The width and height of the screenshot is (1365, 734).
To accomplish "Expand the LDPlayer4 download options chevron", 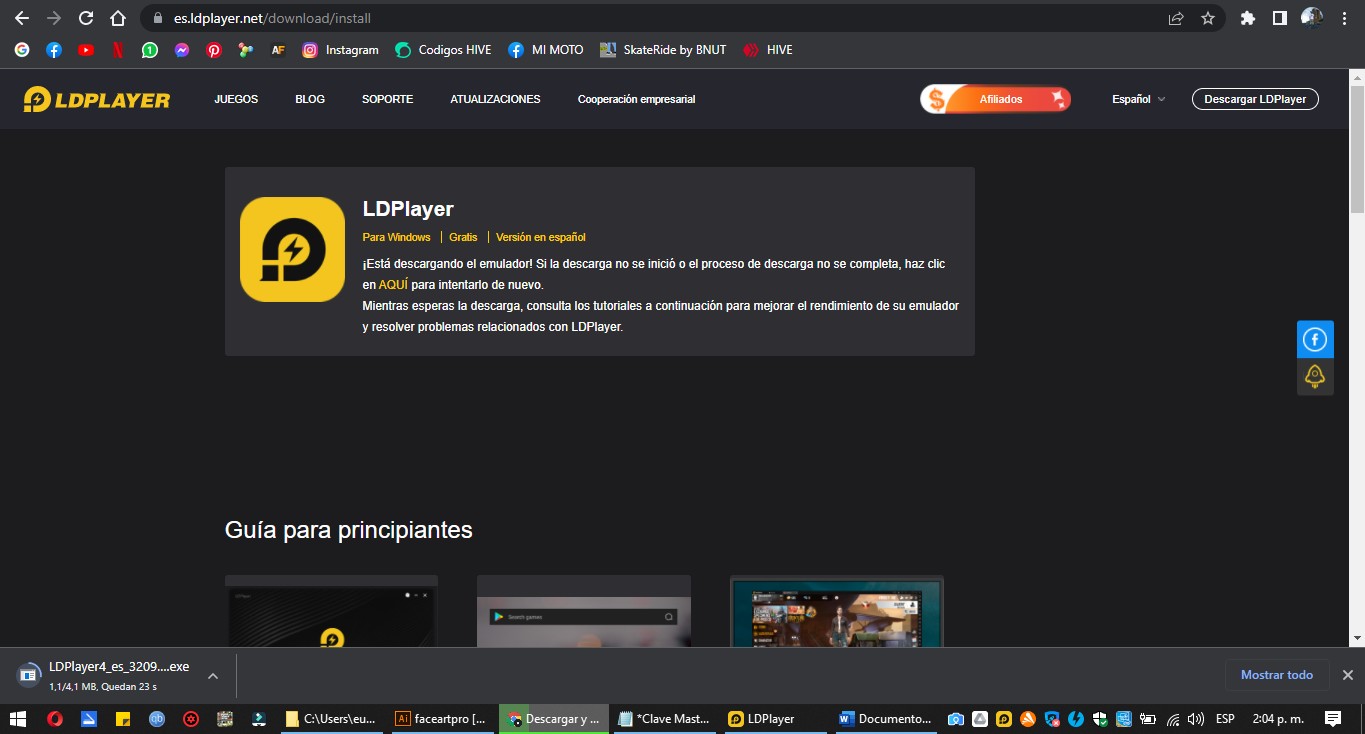I will [212, 676].
